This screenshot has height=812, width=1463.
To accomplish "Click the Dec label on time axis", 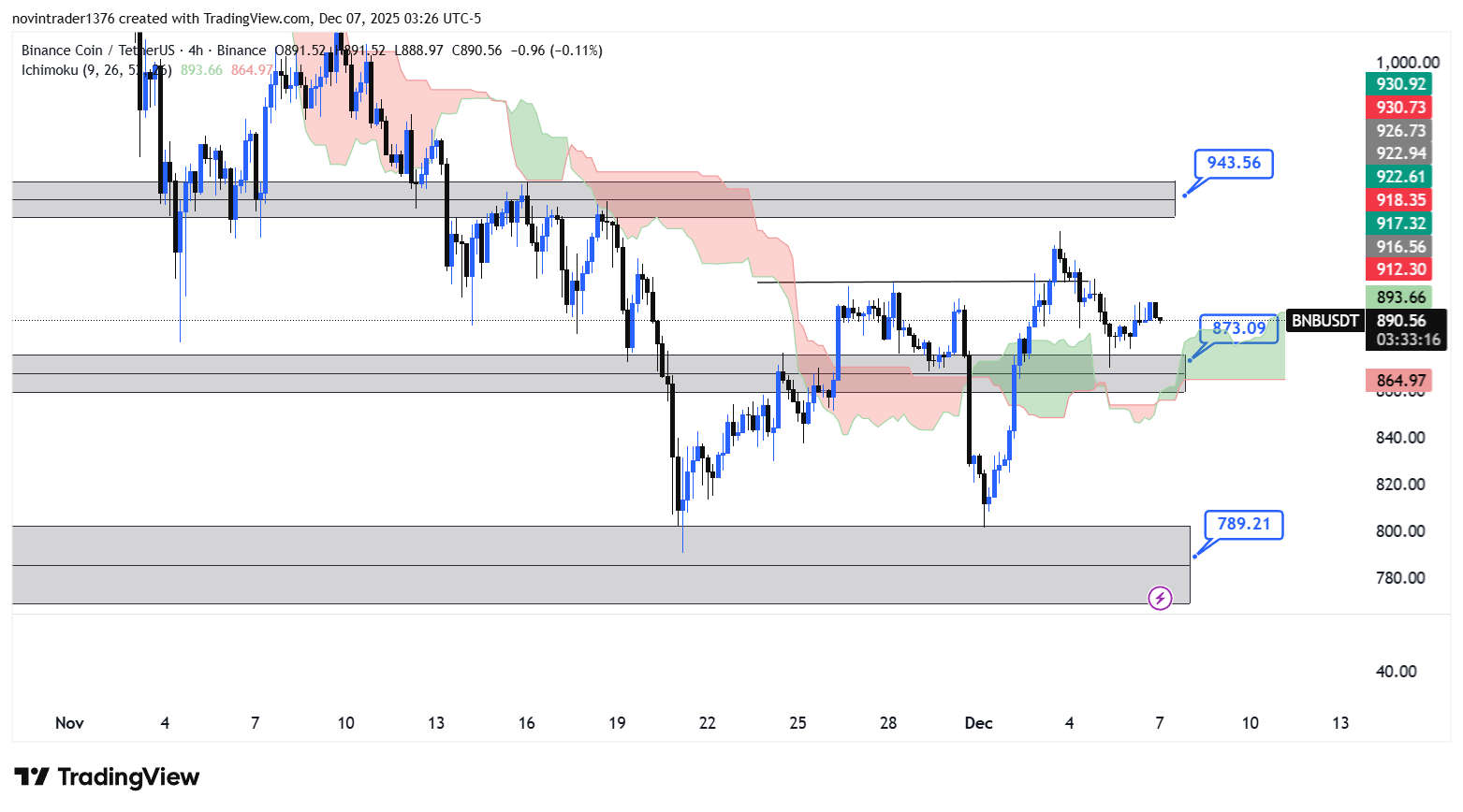I will pyautogui.click(x=978, y=723).
